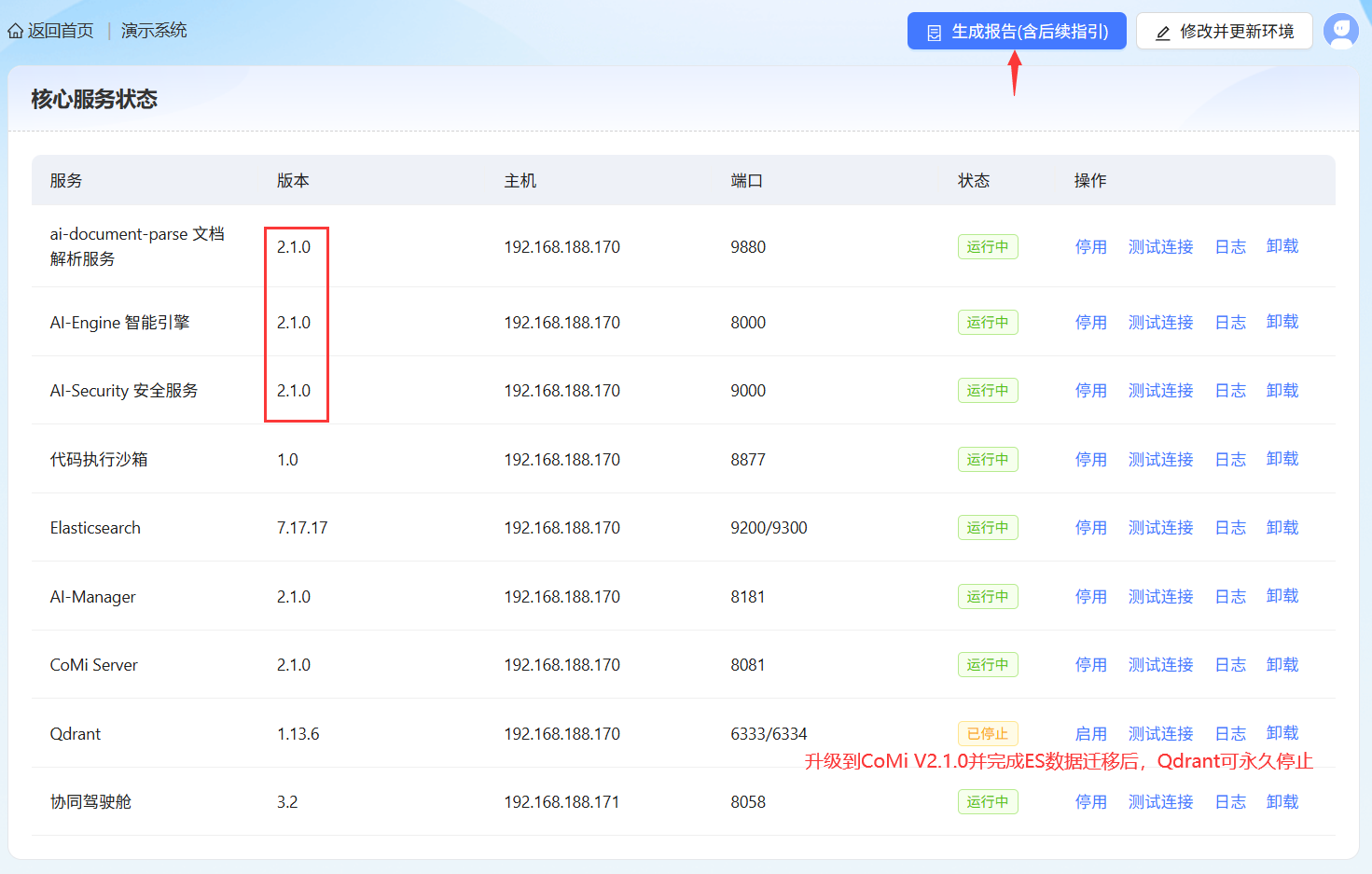
Task: Stop ai-document-parse service via 停用
Action: (x=1090, y=246)
